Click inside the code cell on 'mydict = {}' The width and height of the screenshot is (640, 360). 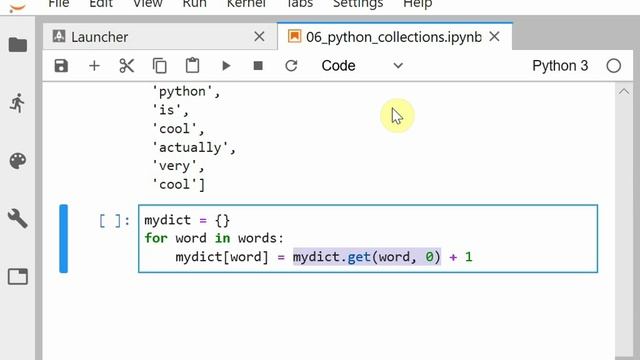[187, 220]
